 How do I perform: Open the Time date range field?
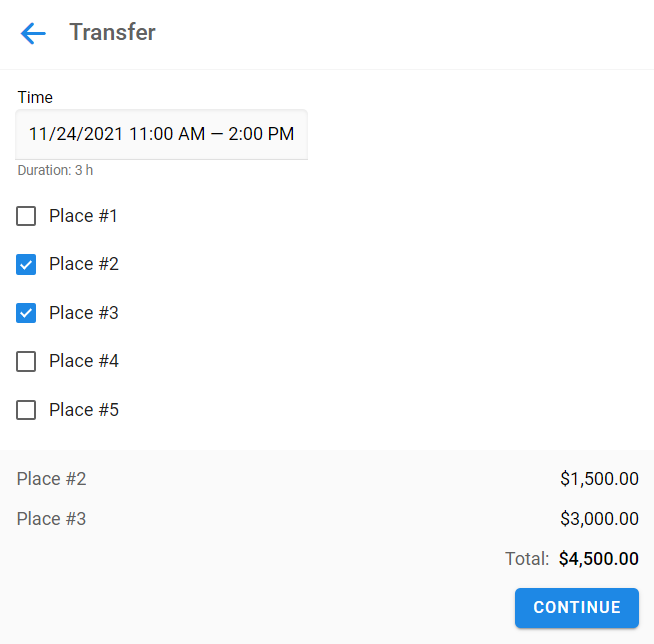161,134
